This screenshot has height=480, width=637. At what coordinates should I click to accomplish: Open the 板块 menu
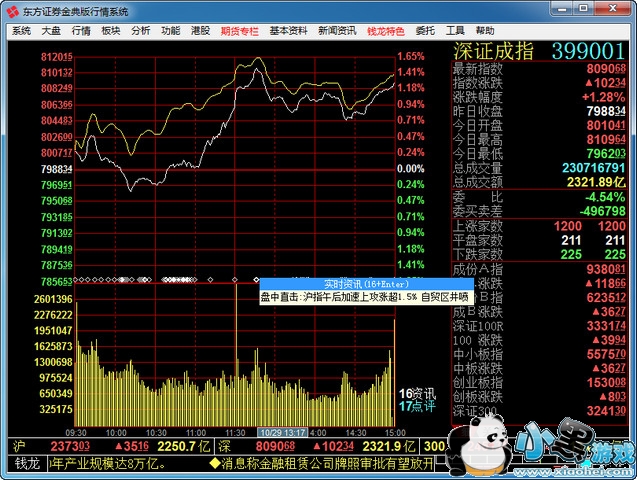click(x=111, y=31)
